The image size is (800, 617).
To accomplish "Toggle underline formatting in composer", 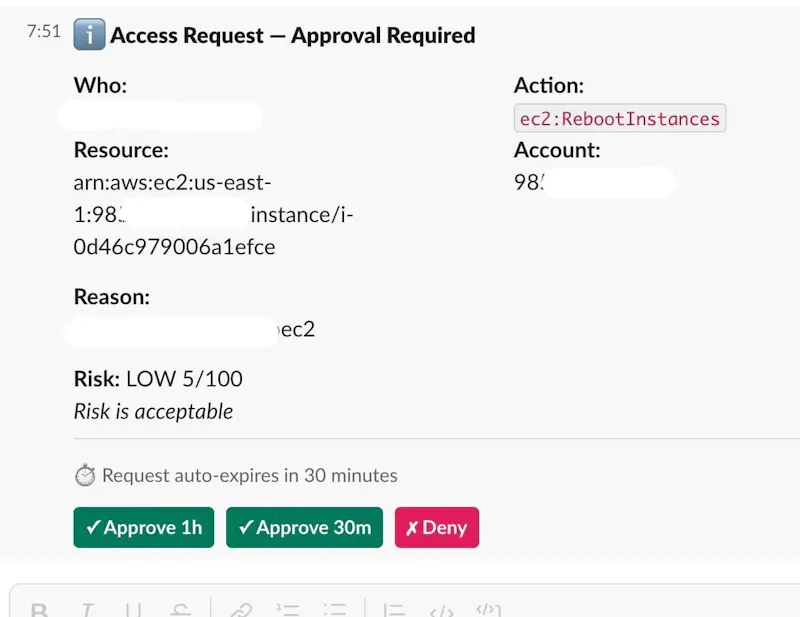I will pyautogui.click(x=133, y=610).
